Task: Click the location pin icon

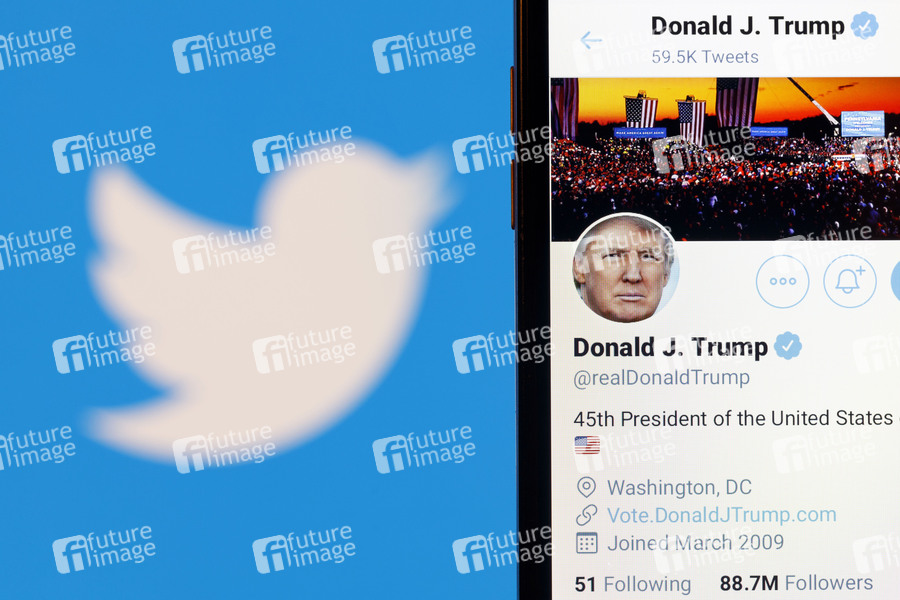Action: click(x=586, y=487)
